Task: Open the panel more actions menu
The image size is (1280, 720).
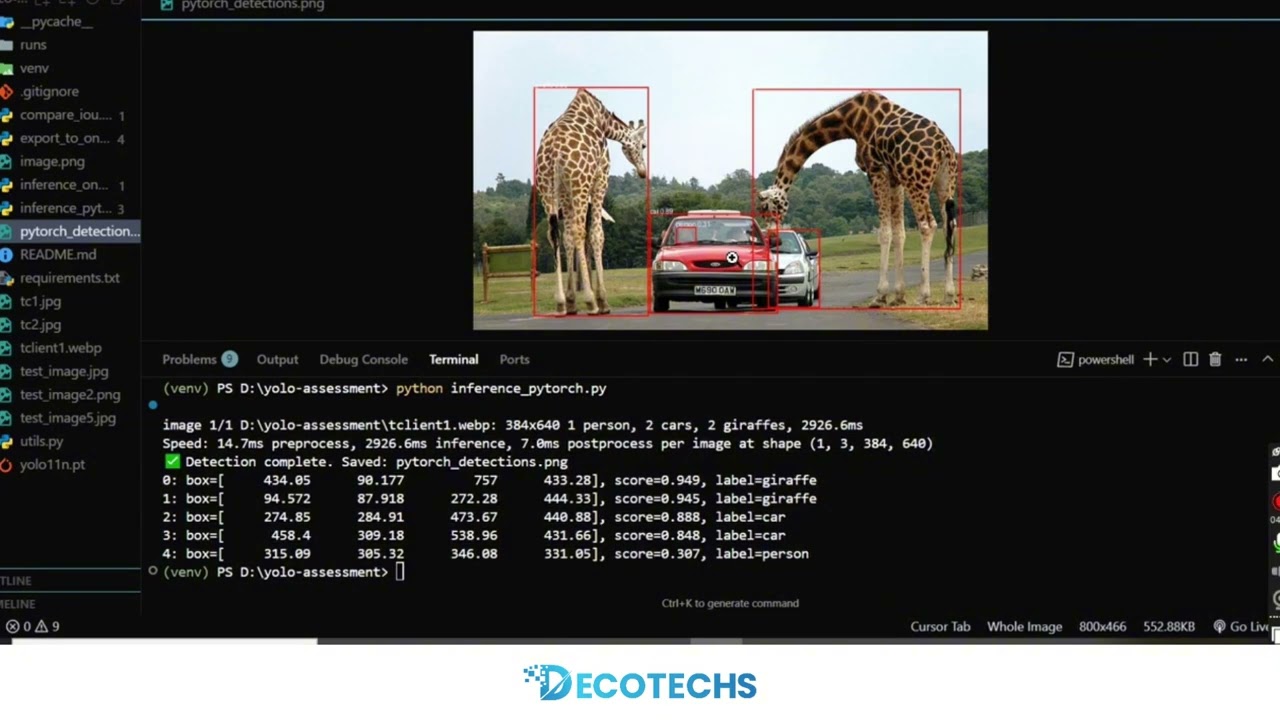Action: tap(1241, 359)
